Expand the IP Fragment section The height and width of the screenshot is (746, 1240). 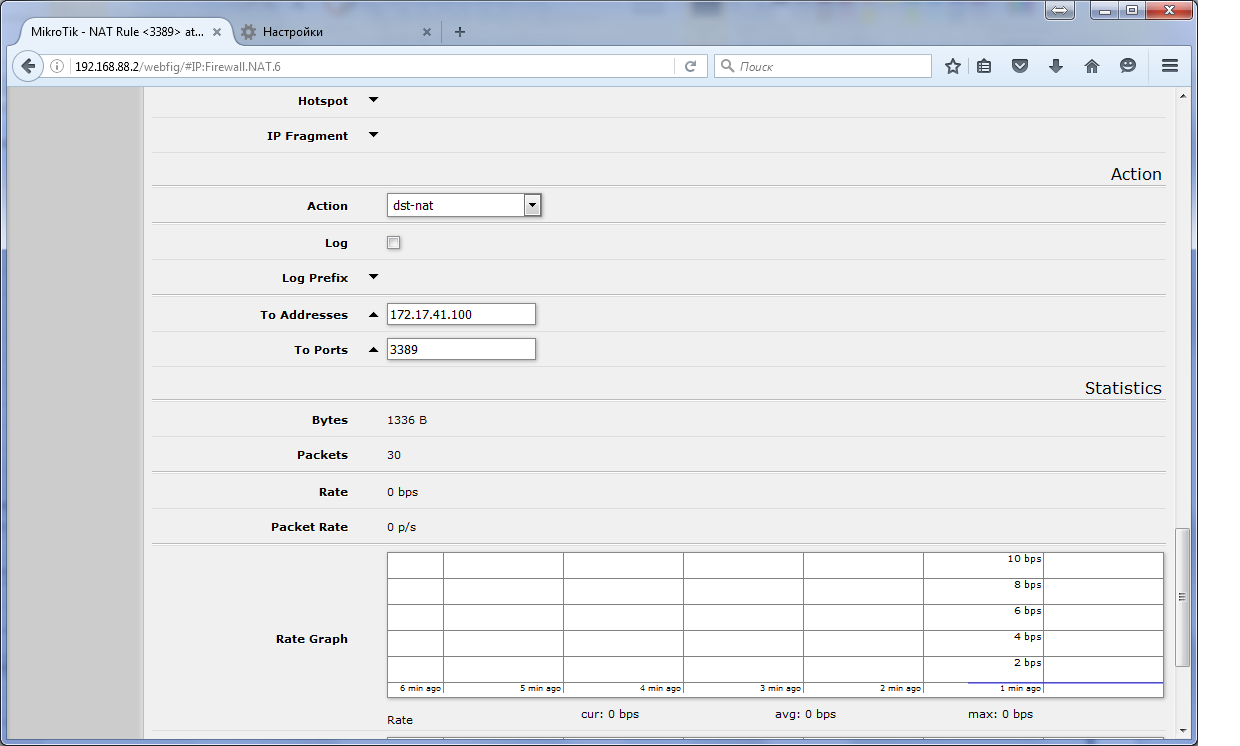(x=373, y=135)
